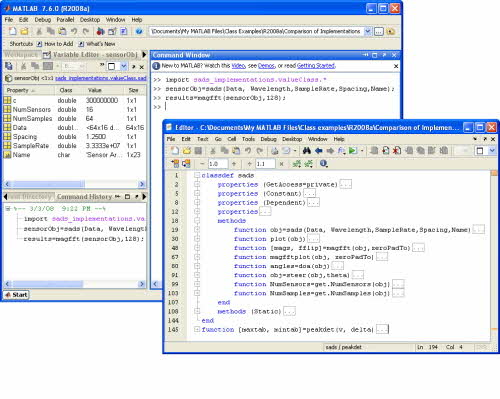Sort by the Property column header
The width and height of the screenshot is (500, 399).
pos(29,90)
